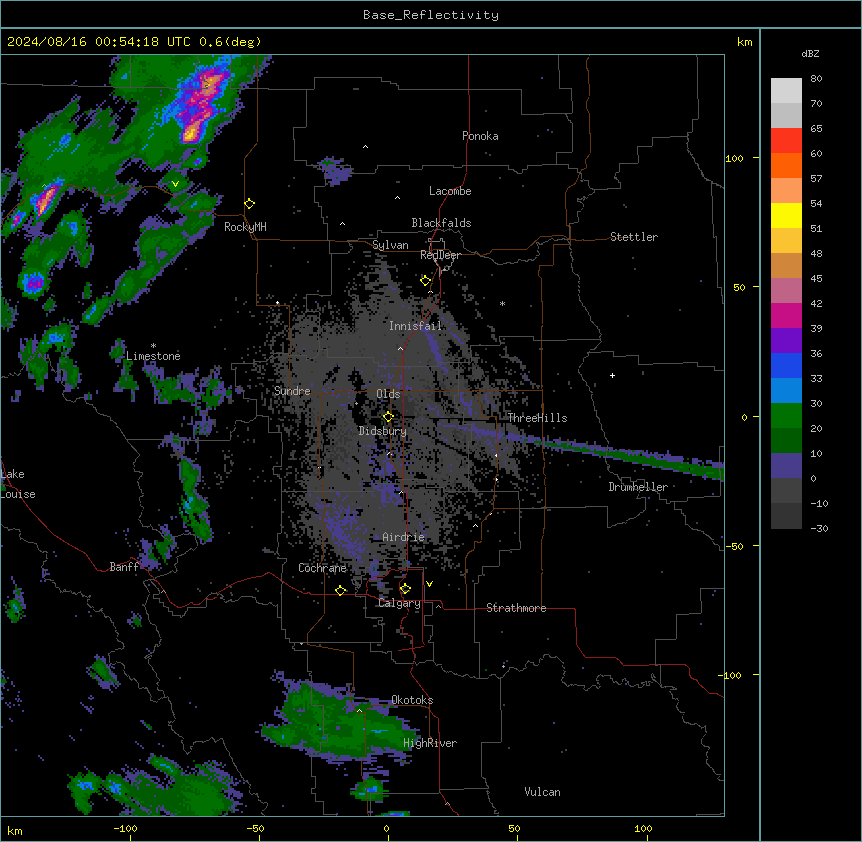Click the yellow diamond marker above Calgary label

coord(405,589)
